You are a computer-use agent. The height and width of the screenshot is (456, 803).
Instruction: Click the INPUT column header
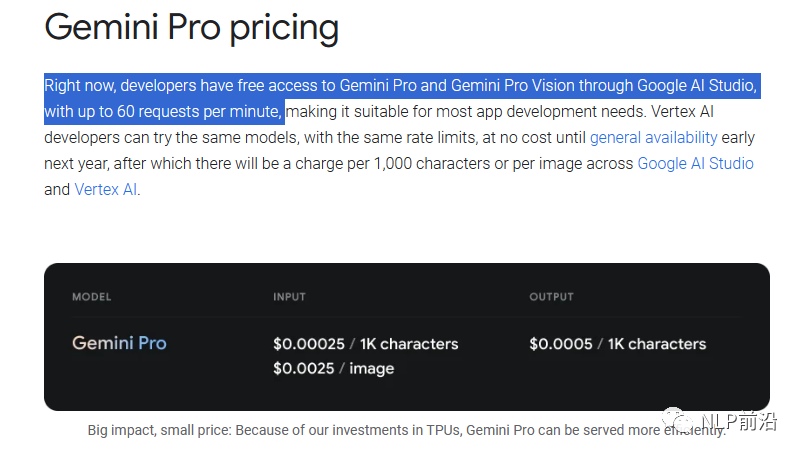click(x=289, y=297)
